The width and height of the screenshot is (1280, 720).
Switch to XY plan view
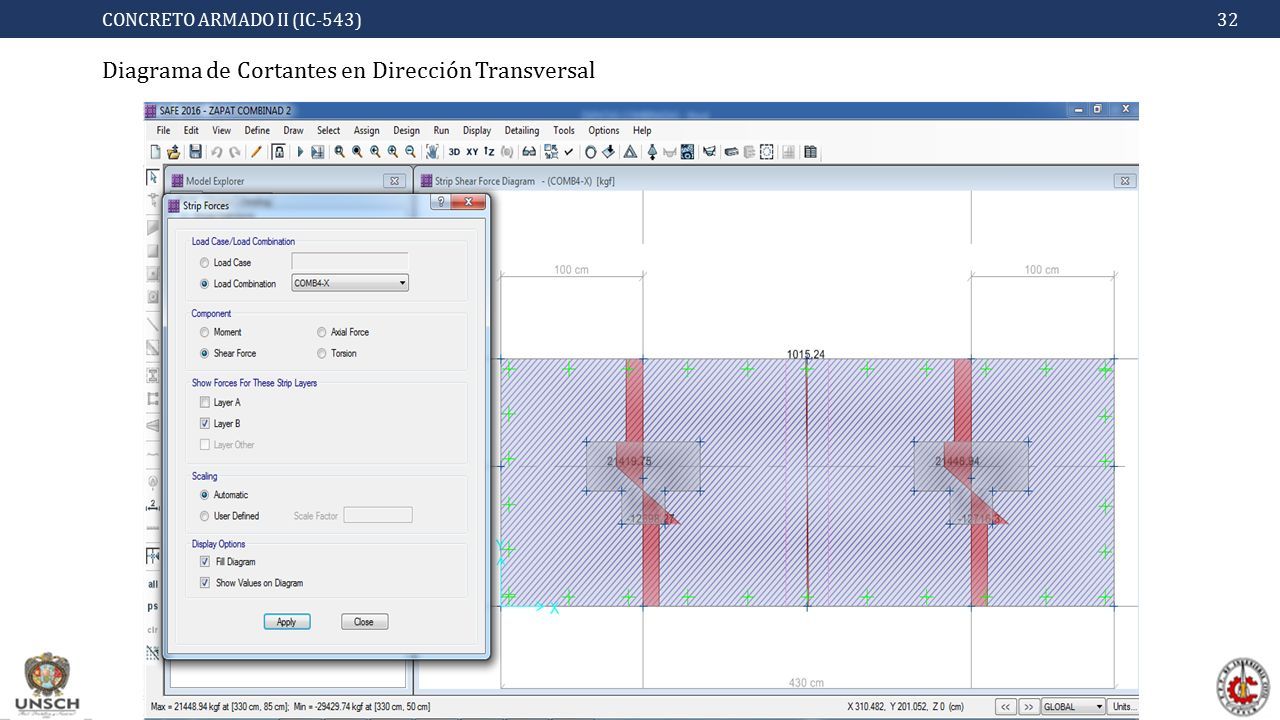(x=471, y=152)
